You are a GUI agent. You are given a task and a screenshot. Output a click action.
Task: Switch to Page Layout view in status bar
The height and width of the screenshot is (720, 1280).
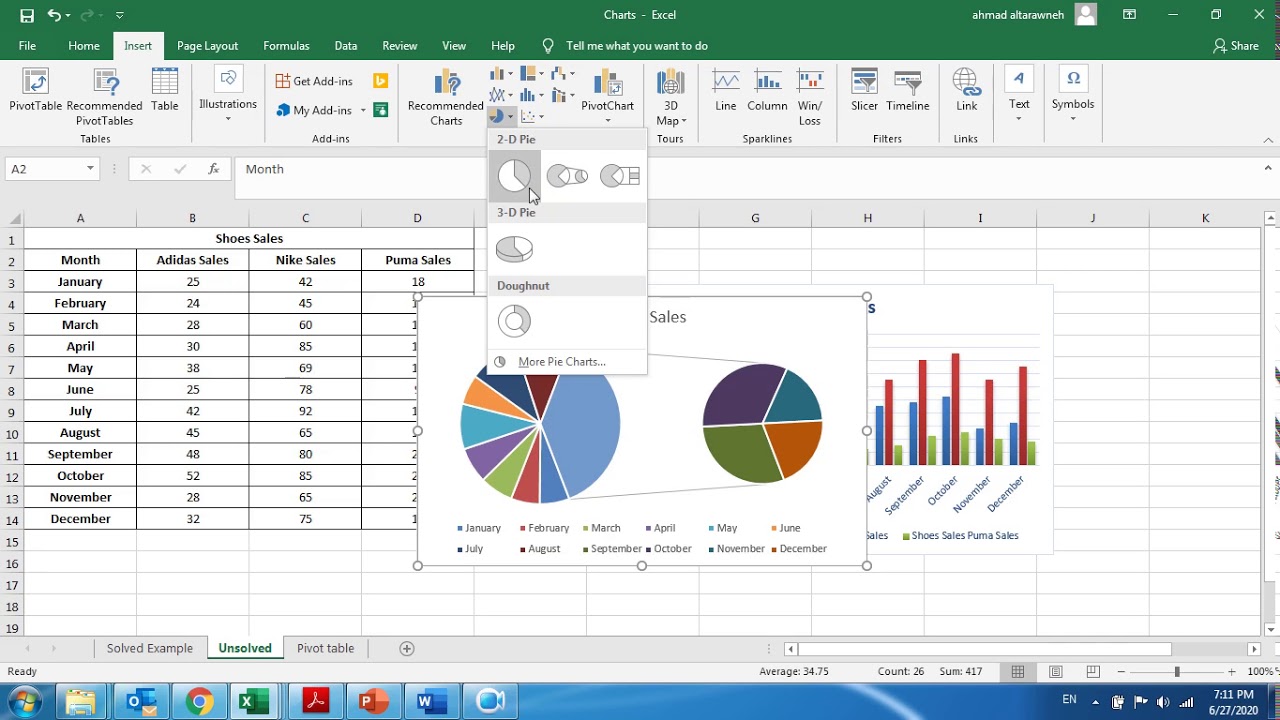[1056, 672]
